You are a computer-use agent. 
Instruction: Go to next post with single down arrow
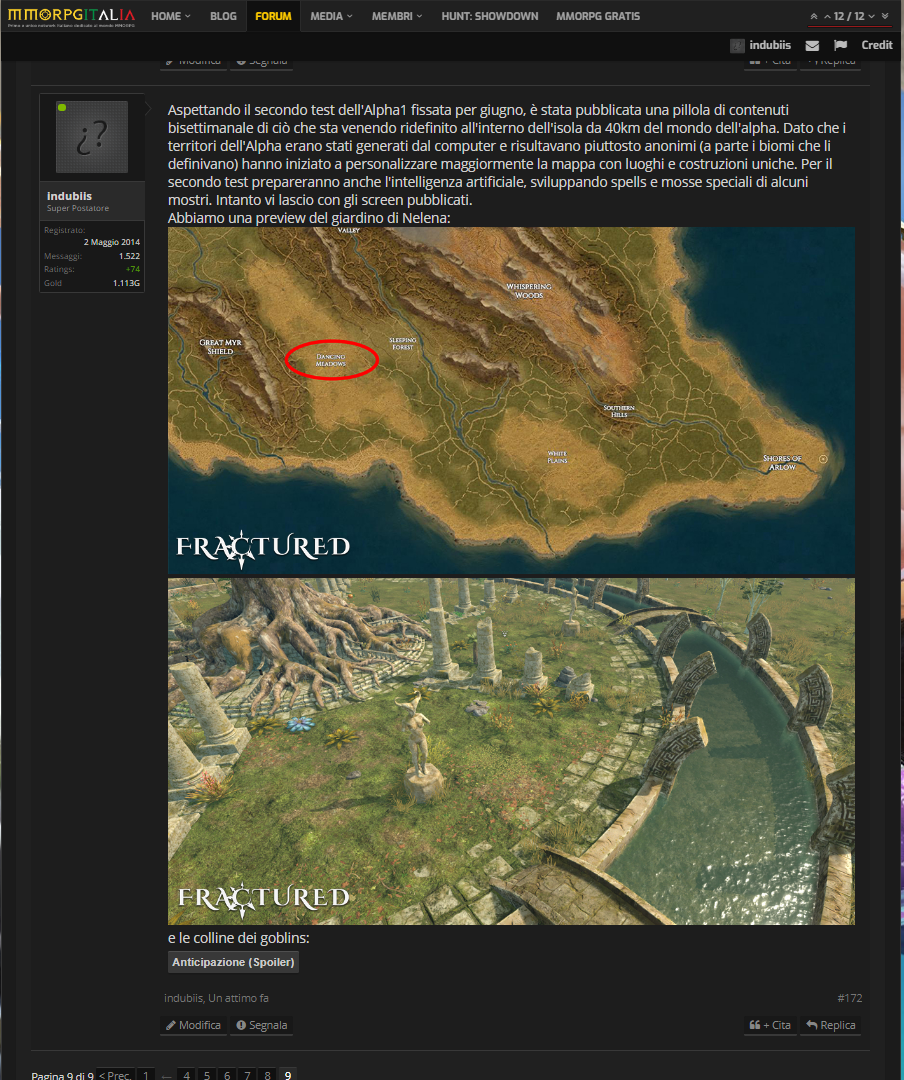872,16
